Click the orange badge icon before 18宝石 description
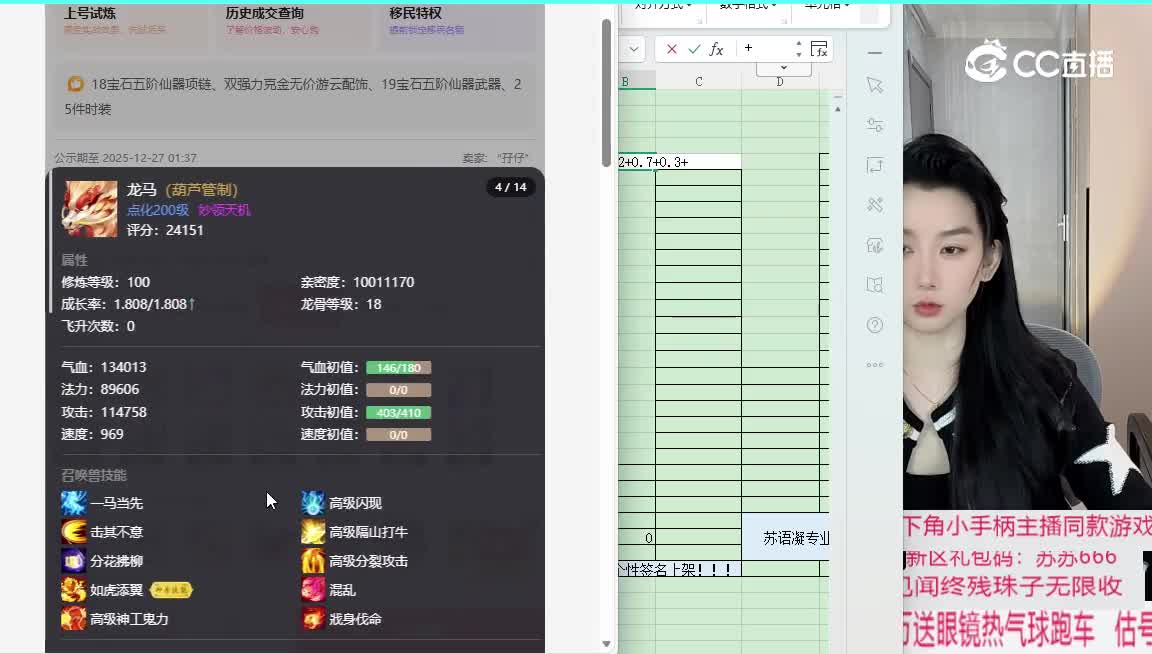 click(75, 85)
